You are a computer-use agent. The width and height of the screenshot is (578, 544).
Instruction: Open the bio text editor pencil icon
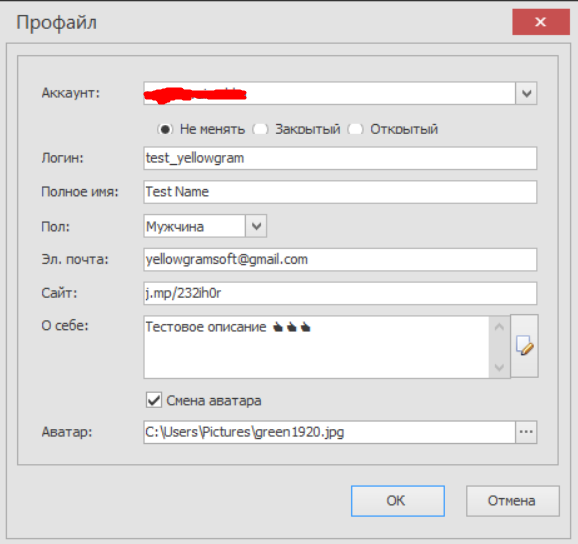(524, 346)
